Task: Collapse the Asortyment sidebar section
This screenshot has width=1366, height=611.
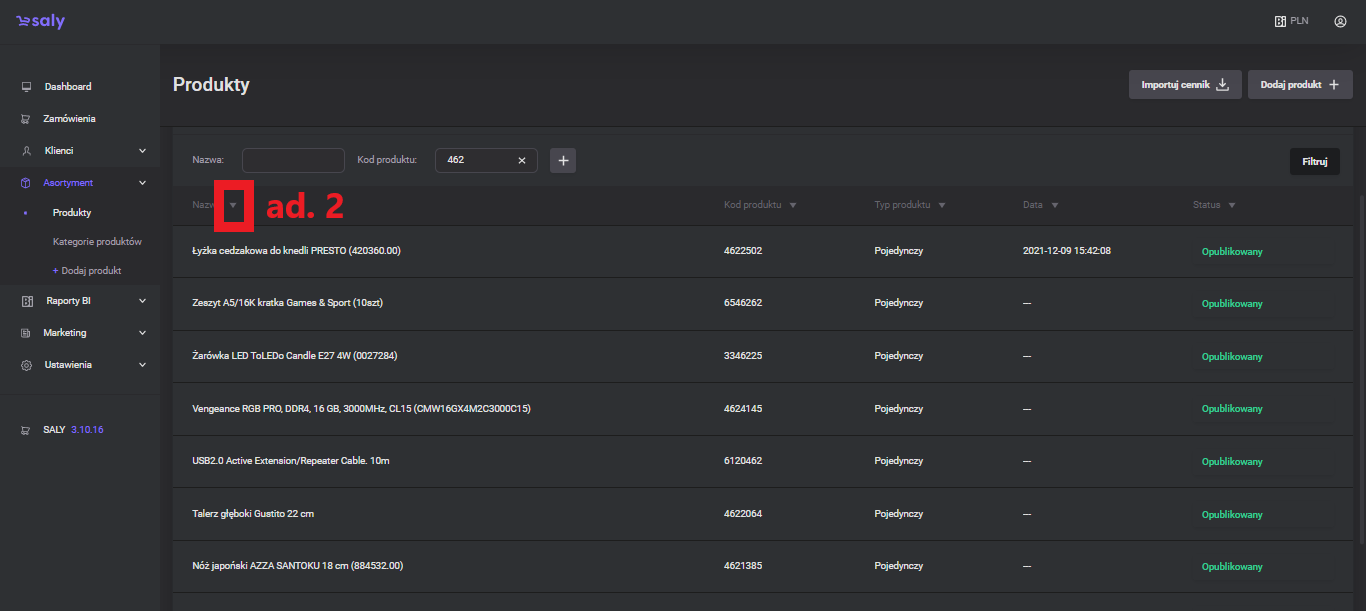Action: (x=142, y=183)
